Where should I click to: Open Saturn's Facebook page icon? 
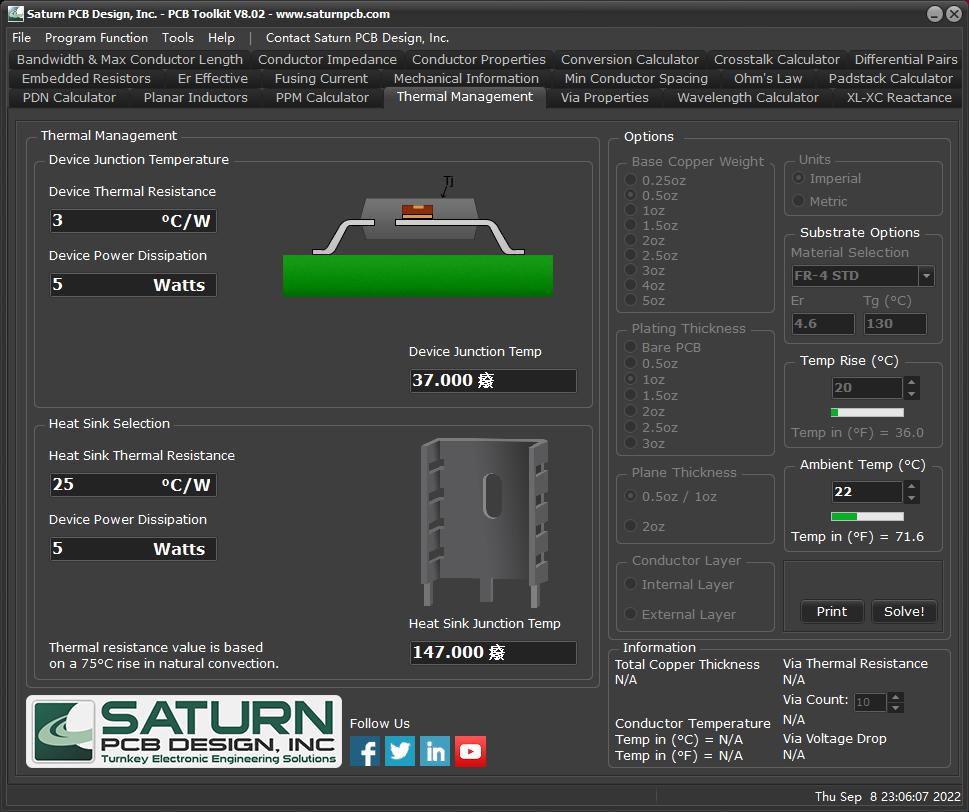[x=365, y=751]
